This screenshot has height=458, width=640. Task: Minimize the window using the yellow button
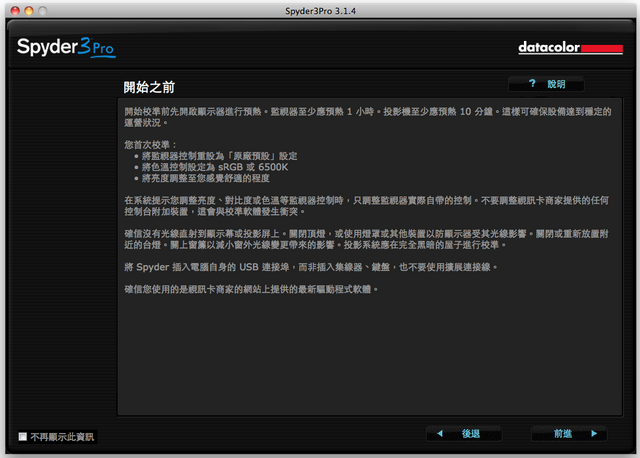29,11
